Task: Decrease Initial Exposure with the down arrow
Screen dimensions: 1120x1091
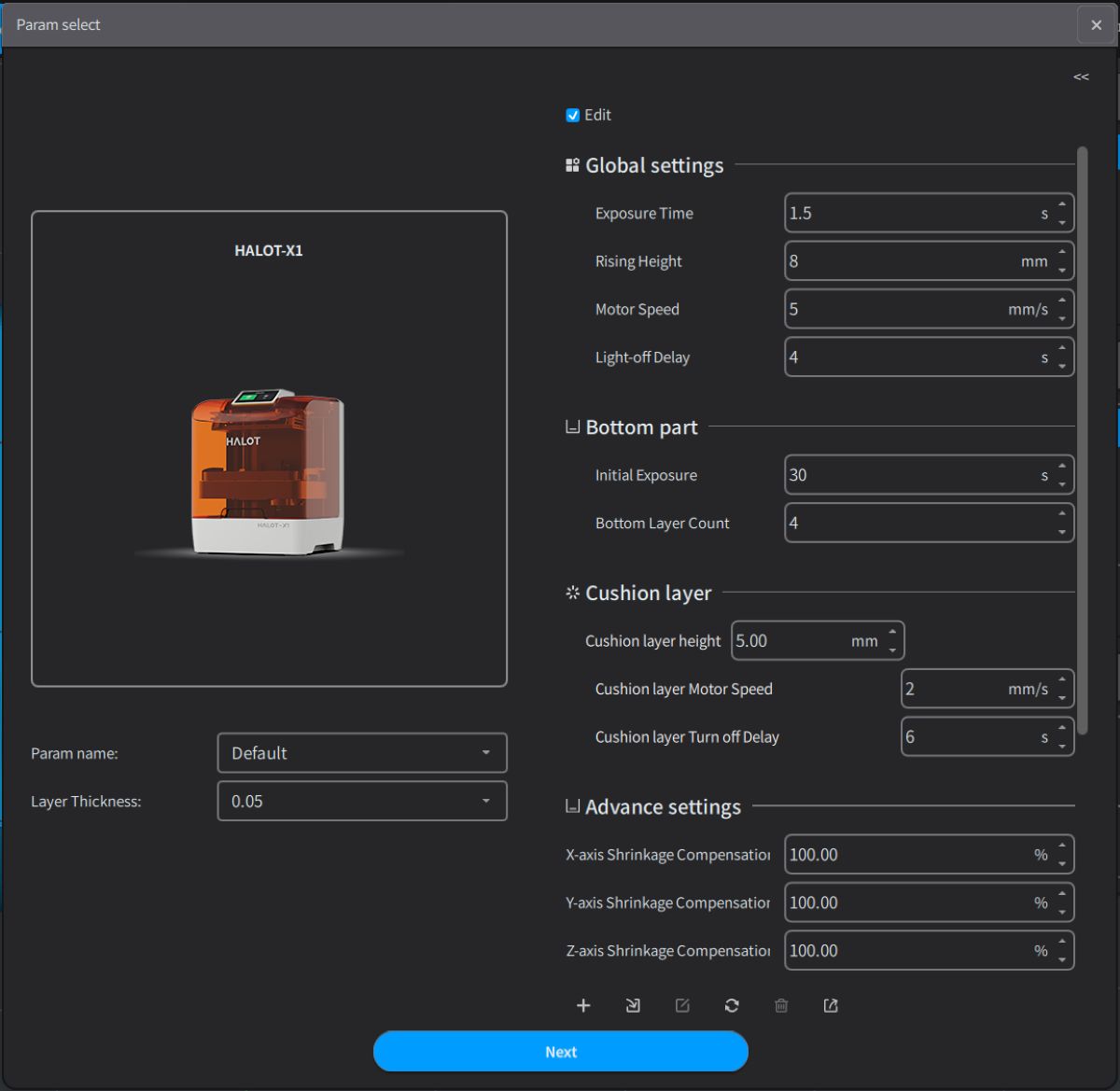Action: [1062, 484]
